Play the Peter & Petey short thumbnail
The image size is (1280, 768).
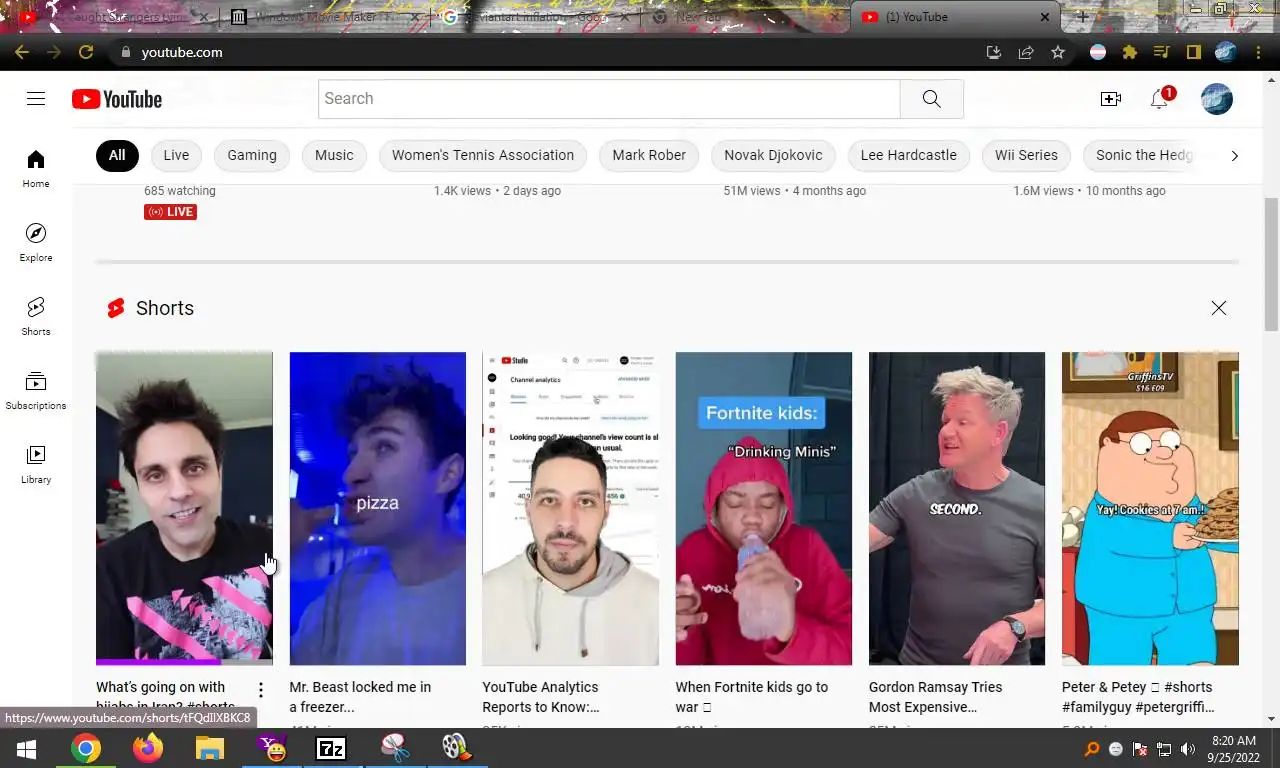point(1150,508)
